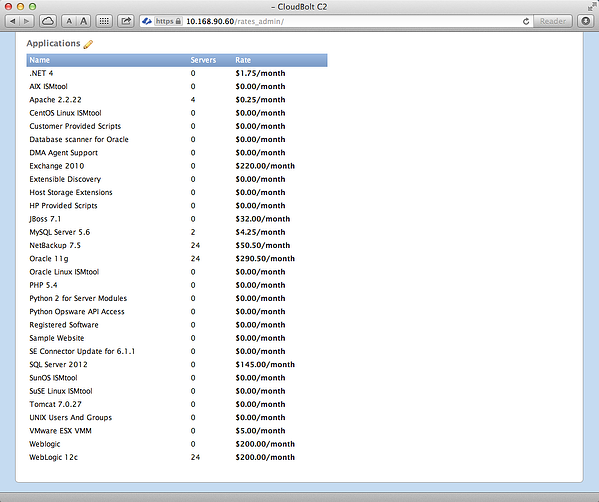The image size is (599, 502).
Task: Open the Share button in the toolbar
Action: click(x=126, y=21)
